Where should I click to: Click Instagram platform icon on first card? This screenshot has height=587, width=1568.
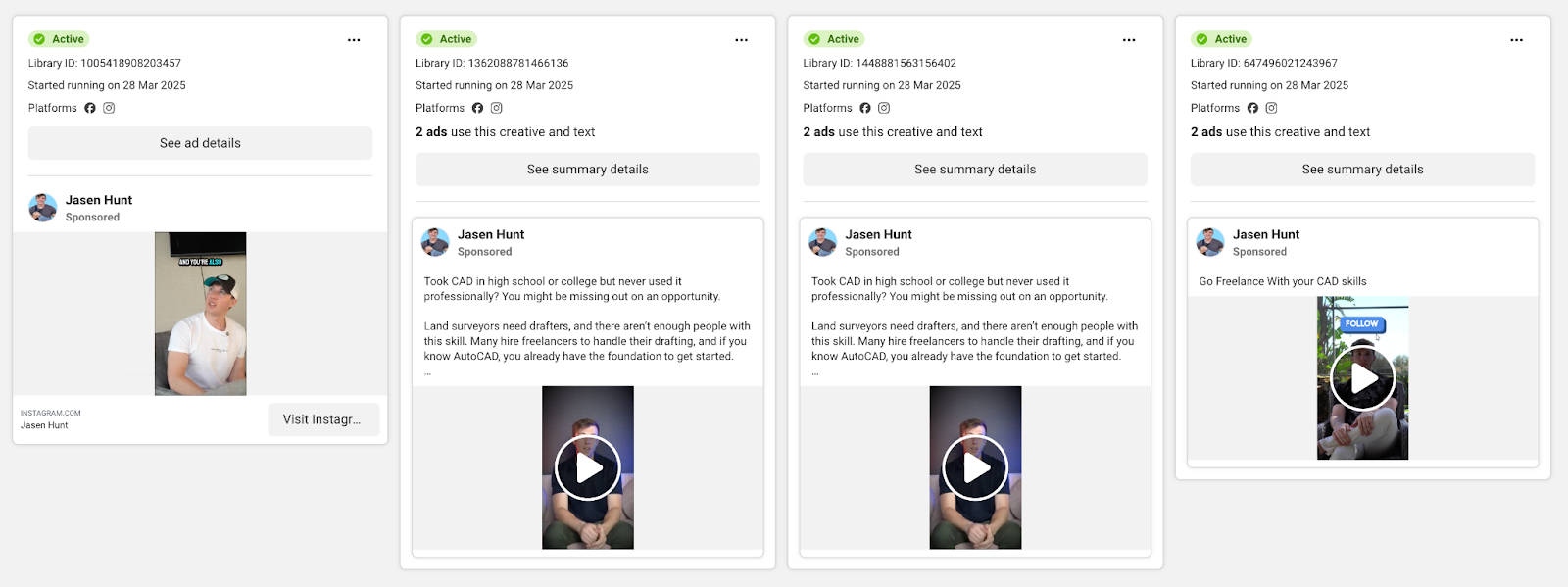(109, 108)
